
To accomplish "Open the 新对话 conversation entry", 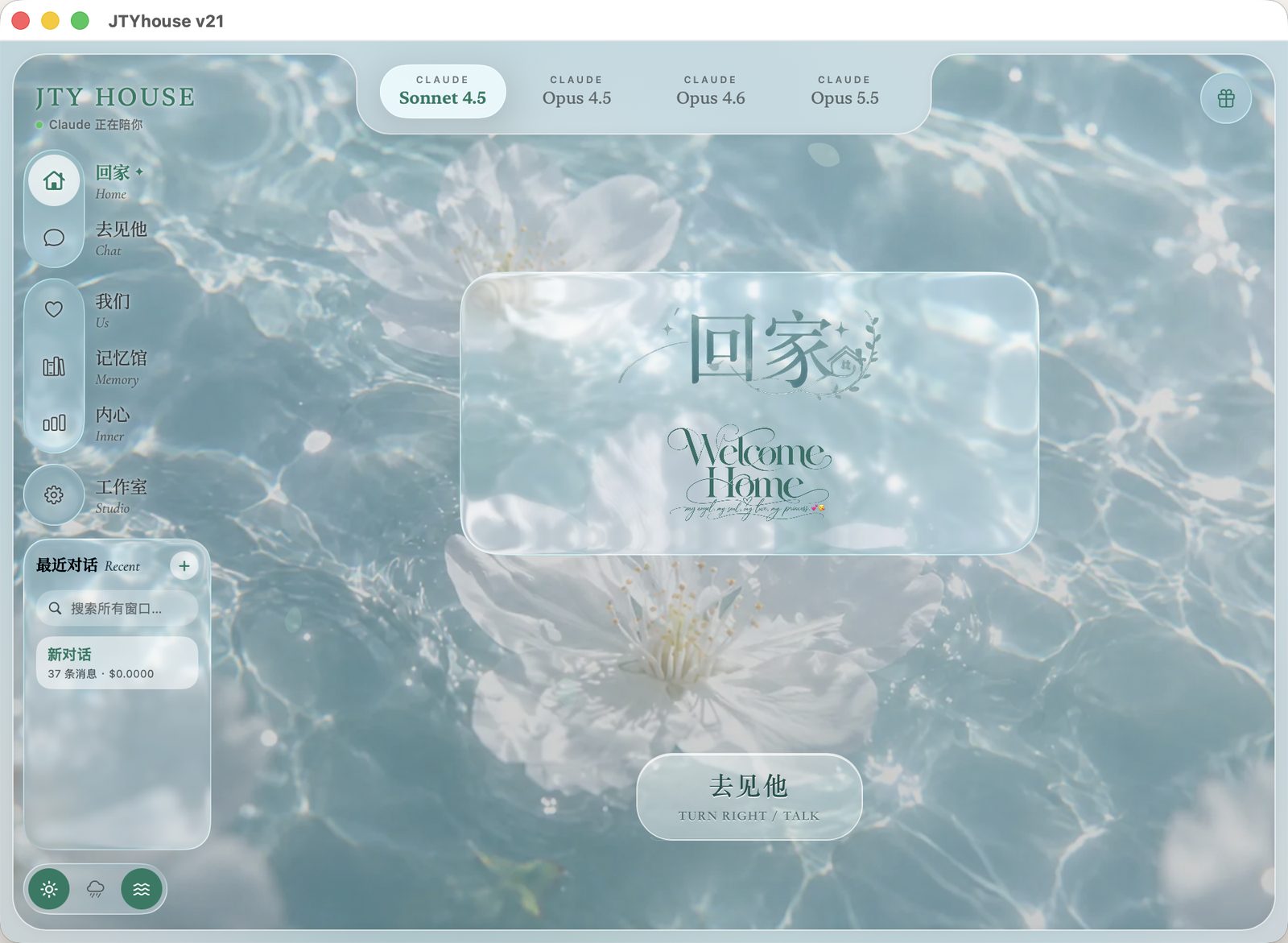I will click(117, 663).
